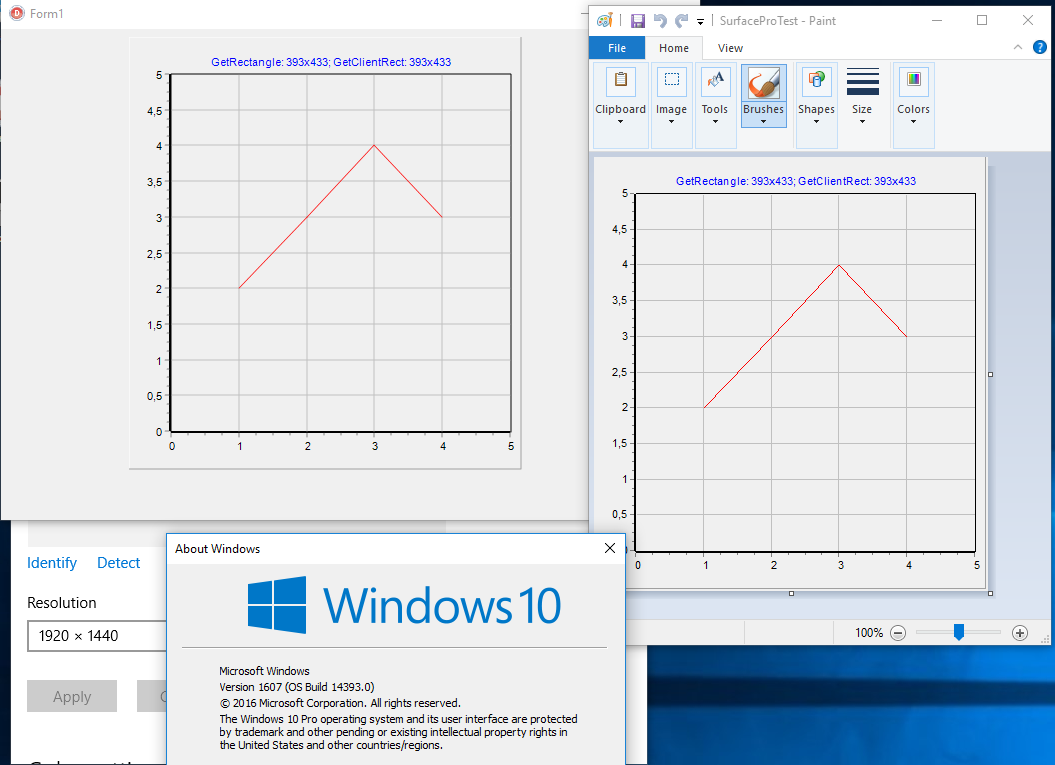This screenshot has width=1055, height=765.
Task: Click the Form1 application icon
Action: point(16,13)
